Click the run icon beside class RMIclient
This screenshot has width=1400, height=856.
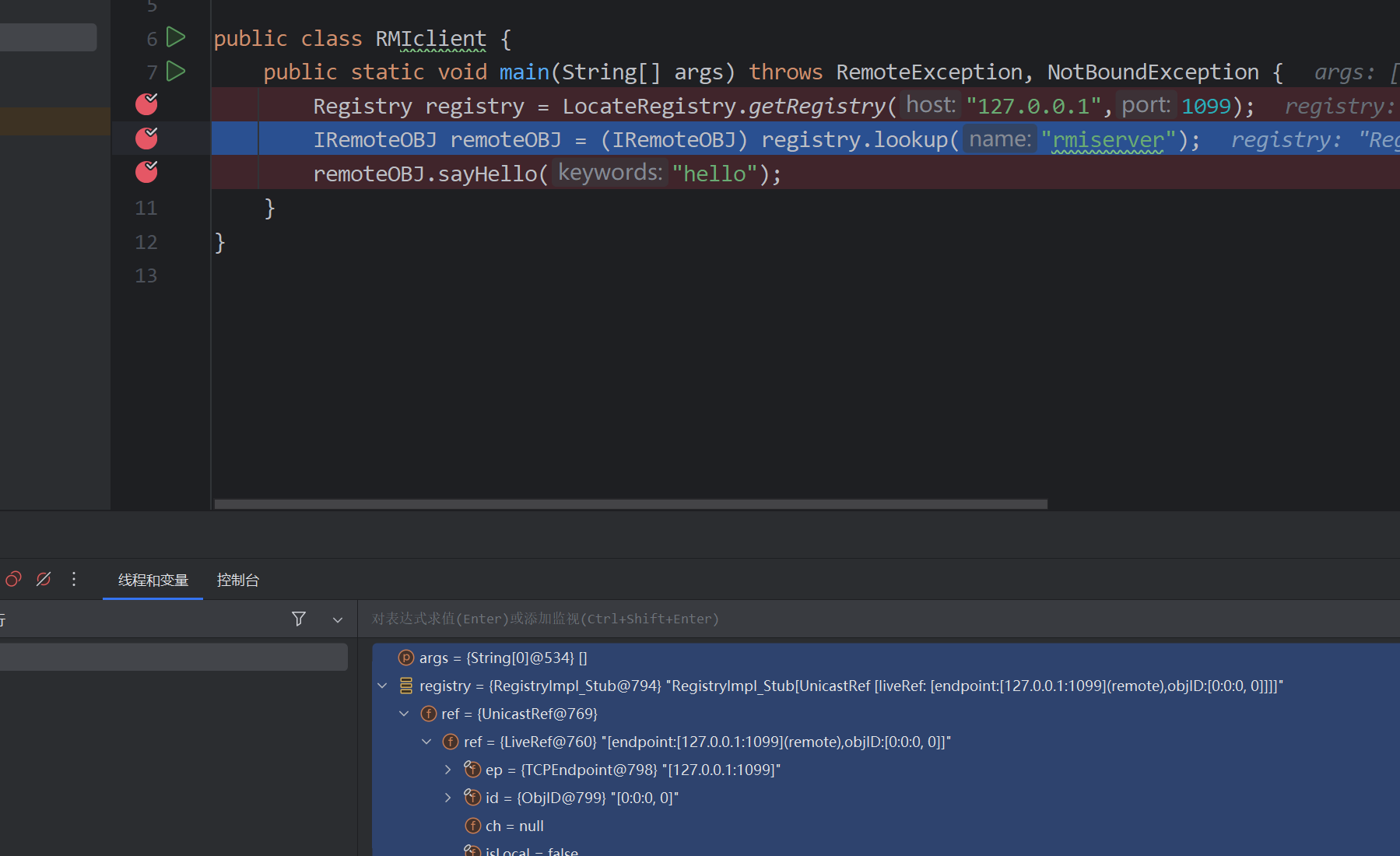(x=176, y=37)
